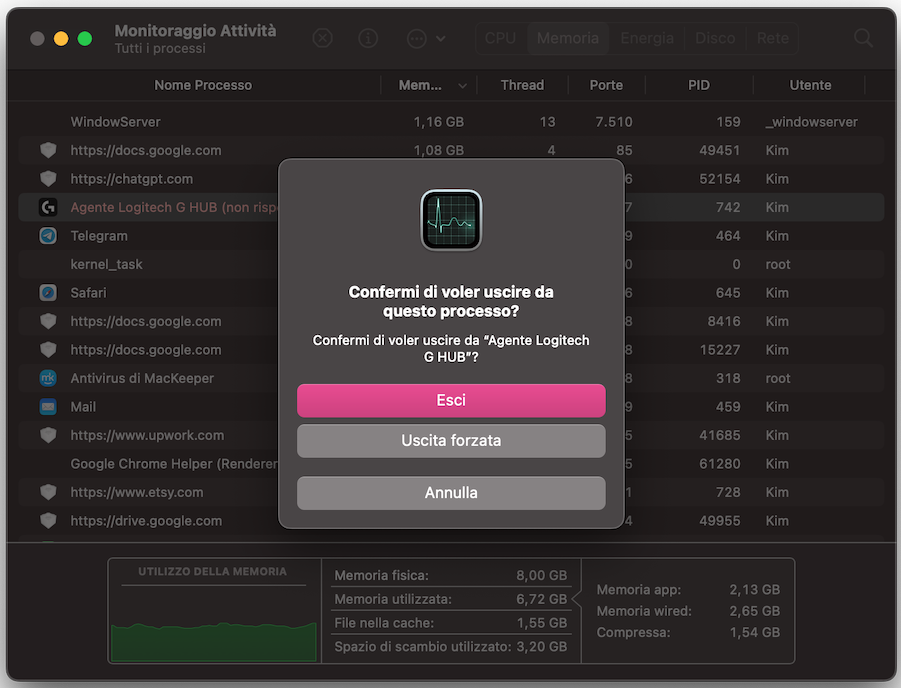The height and width of the screenshot is (688, 901).
Task: Toggle sort order via the Mem… column chevron
Action: coord(461,85)
